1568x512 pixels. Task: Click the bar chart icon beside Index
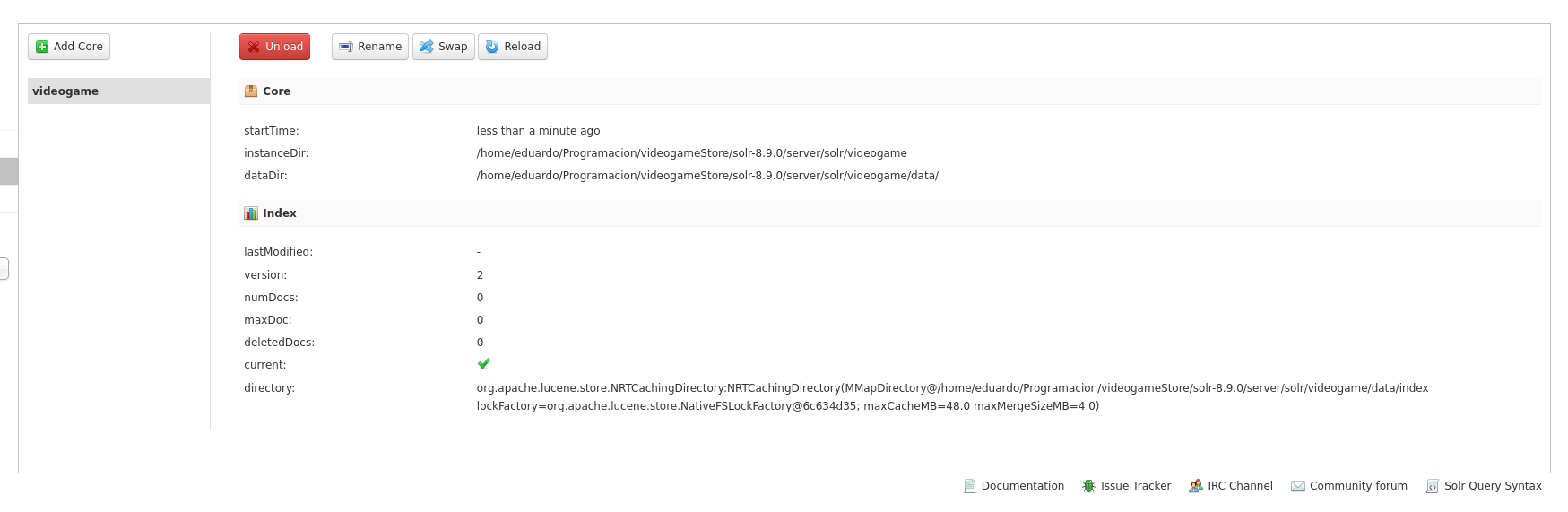point(251,213)
